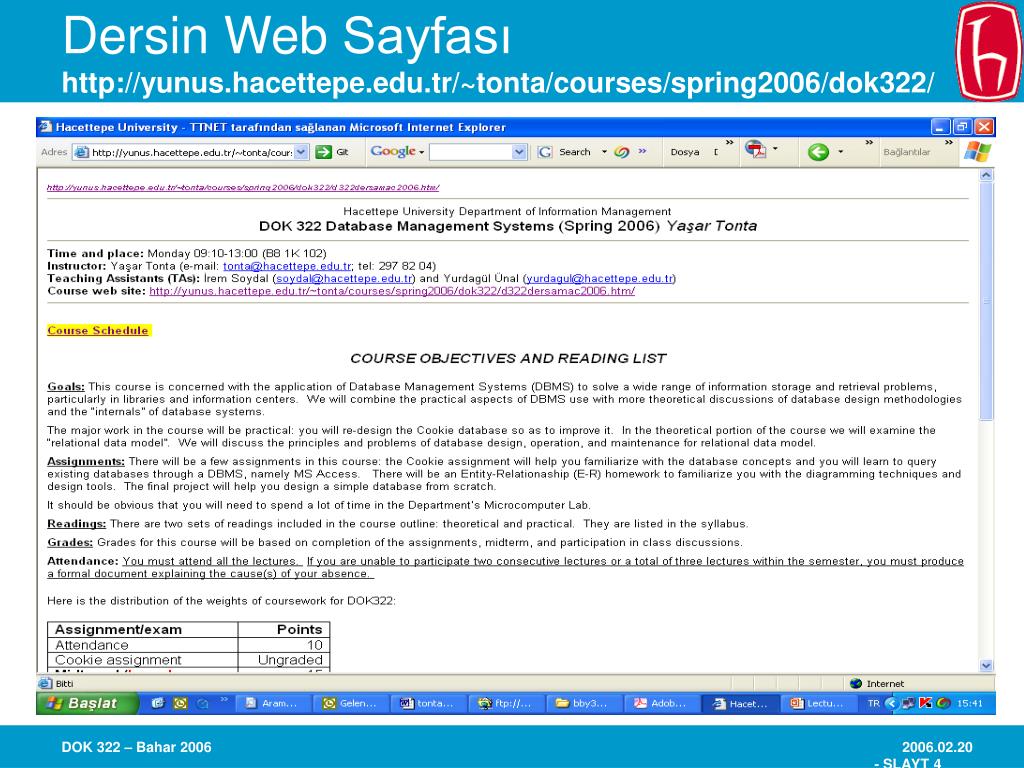Click the 'Attendance' table row label
Screen dimensions: 1024x768
[143, 645]
